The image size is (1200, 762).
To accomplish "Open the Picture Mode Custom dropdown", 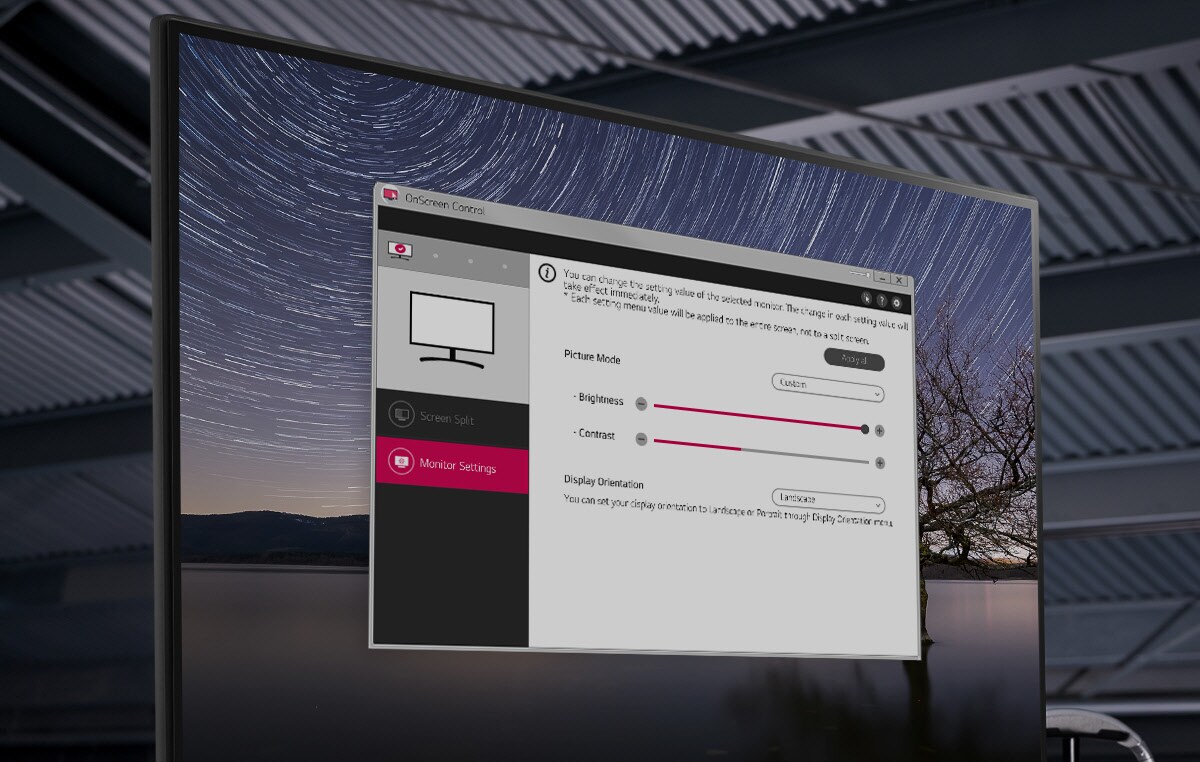I will coord(828,388).
